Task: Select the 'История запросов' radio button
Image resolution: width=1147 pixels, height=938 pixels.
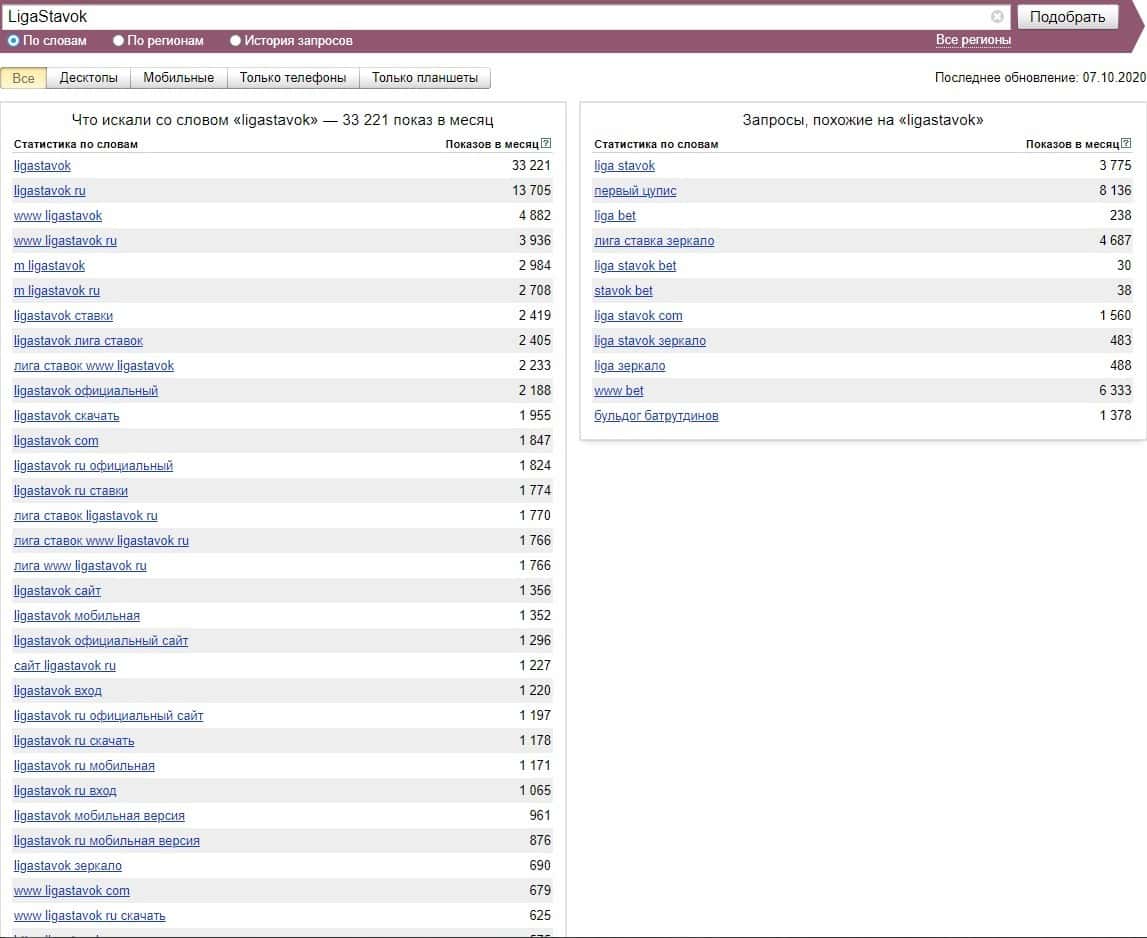Action: pyautogui.click(x=236, y=41)
